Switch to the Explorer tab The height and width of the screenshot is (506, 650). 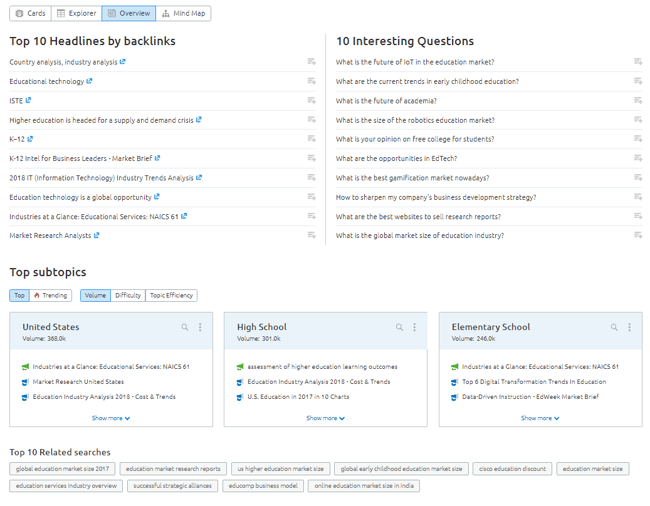click(x=77, y=14)
